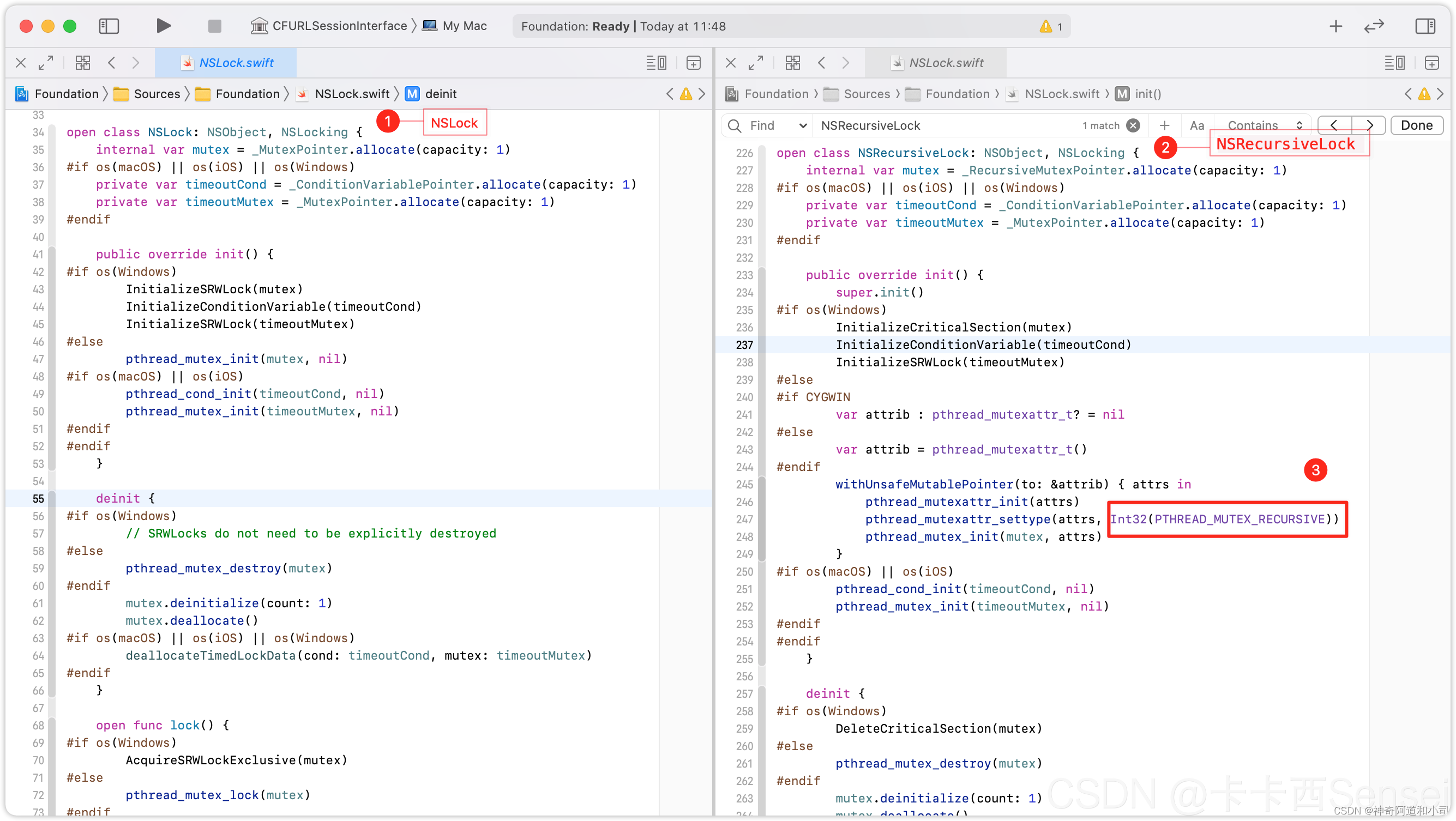The width and height of the screenshot is (1456, 821).
Task: Click the navigate forward arrow right pane
Action: click(847, 62)
